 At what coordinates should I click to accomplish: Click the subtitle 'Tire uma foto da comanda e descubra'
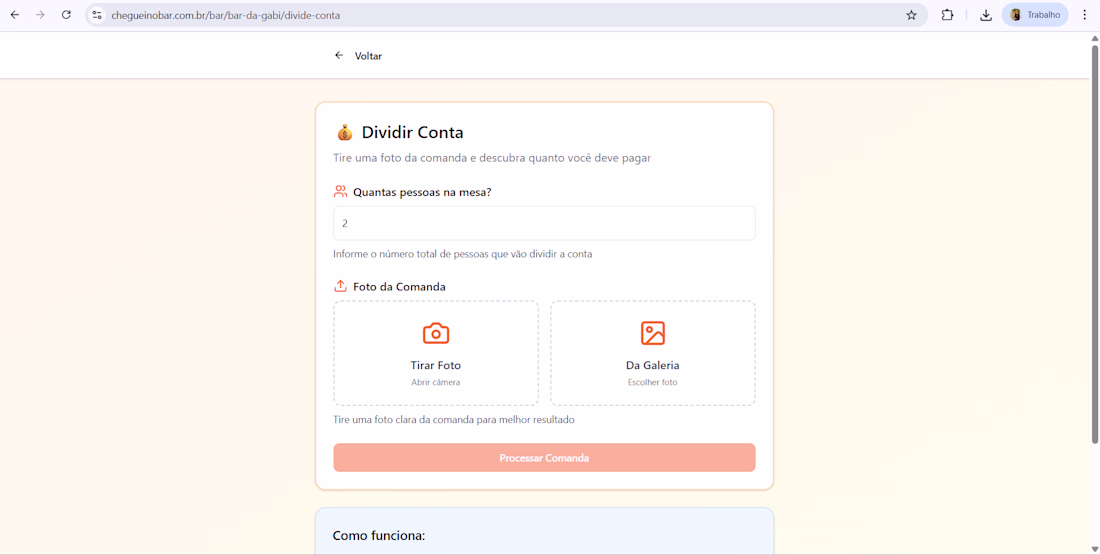(492, 158)
